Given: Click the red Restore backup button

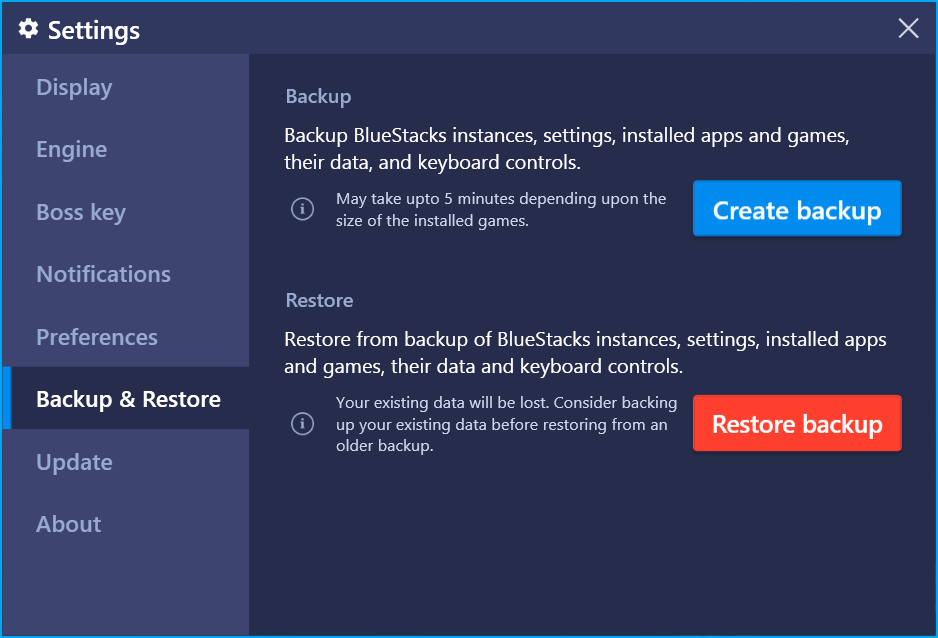Looking at the screenshot, I should click(x=797, y=423).
